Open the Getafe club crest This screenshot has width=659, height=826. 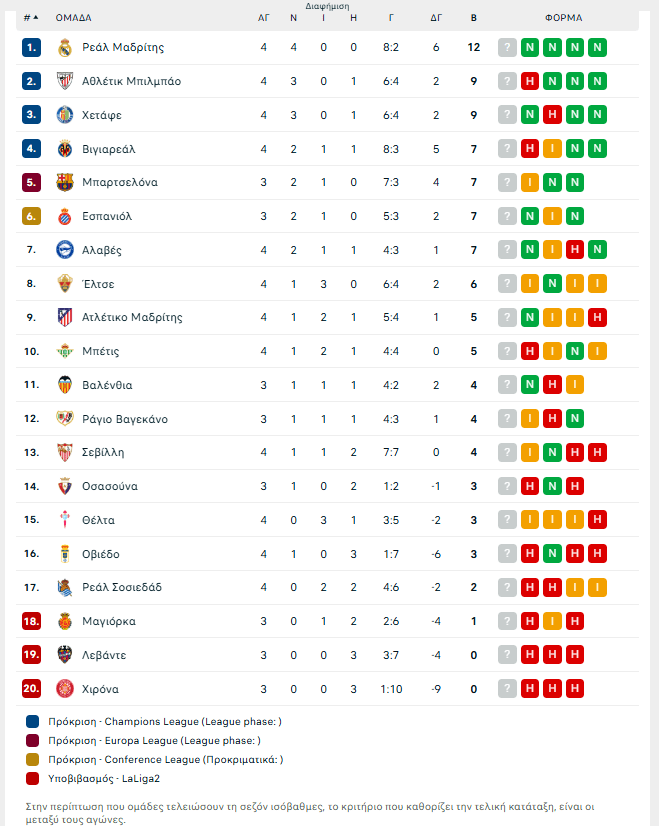pos(65,115)
